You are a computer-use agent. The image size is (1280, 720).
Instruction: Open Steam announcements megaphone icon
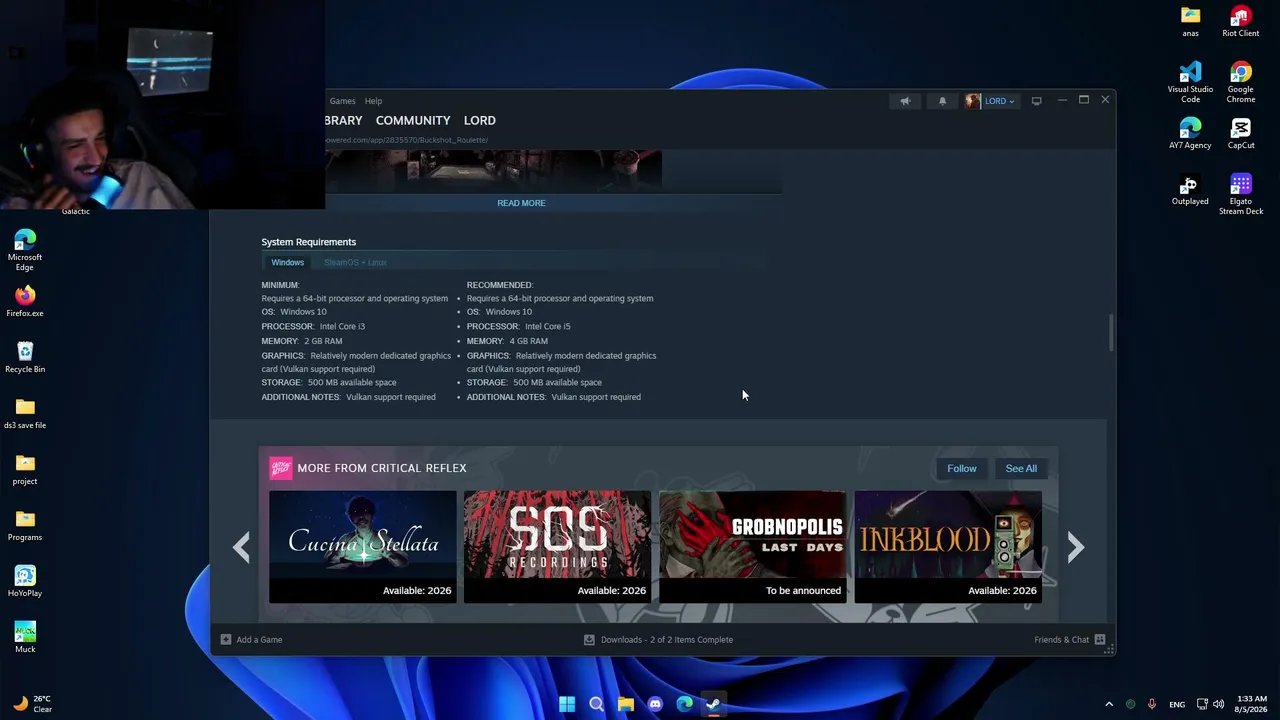point(905,101)
